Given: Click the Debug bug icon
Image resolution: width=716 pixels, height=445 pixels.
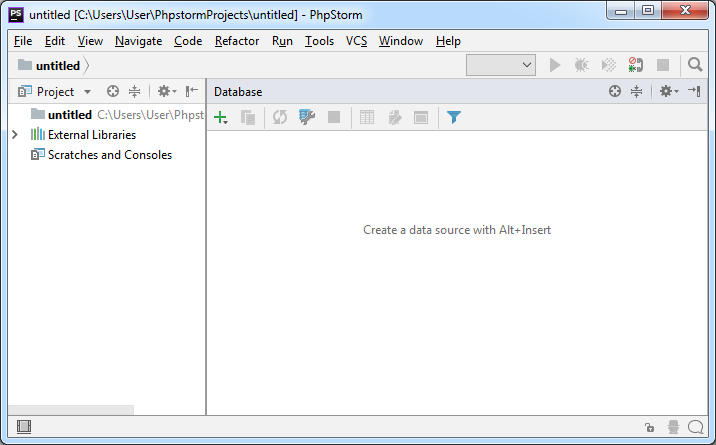Looking at the screenshot, I should tap(582, 65).
